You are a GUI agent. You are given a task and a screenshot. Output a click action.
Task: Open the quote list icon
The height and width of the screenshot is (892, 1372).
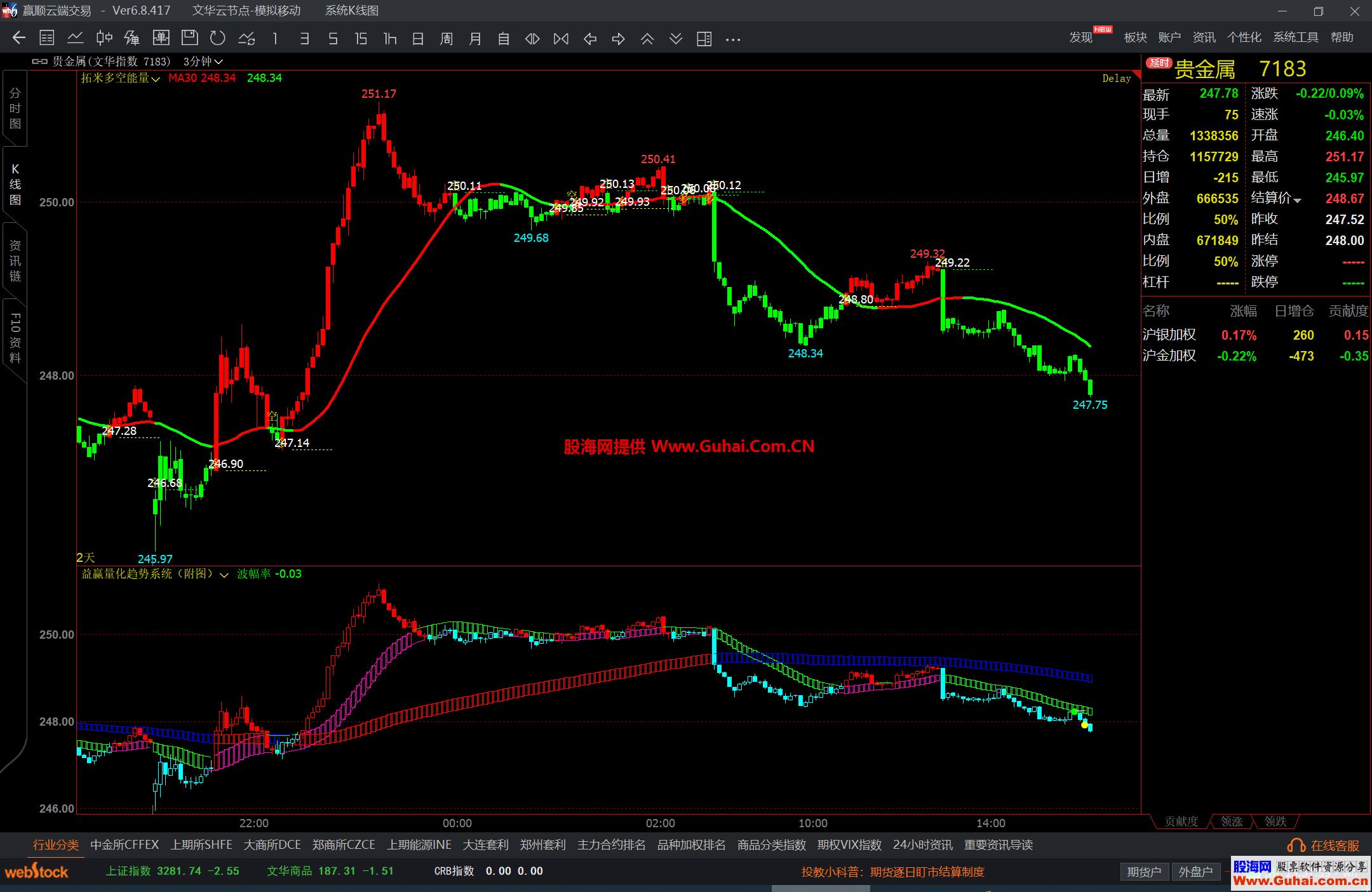point(47,39)
